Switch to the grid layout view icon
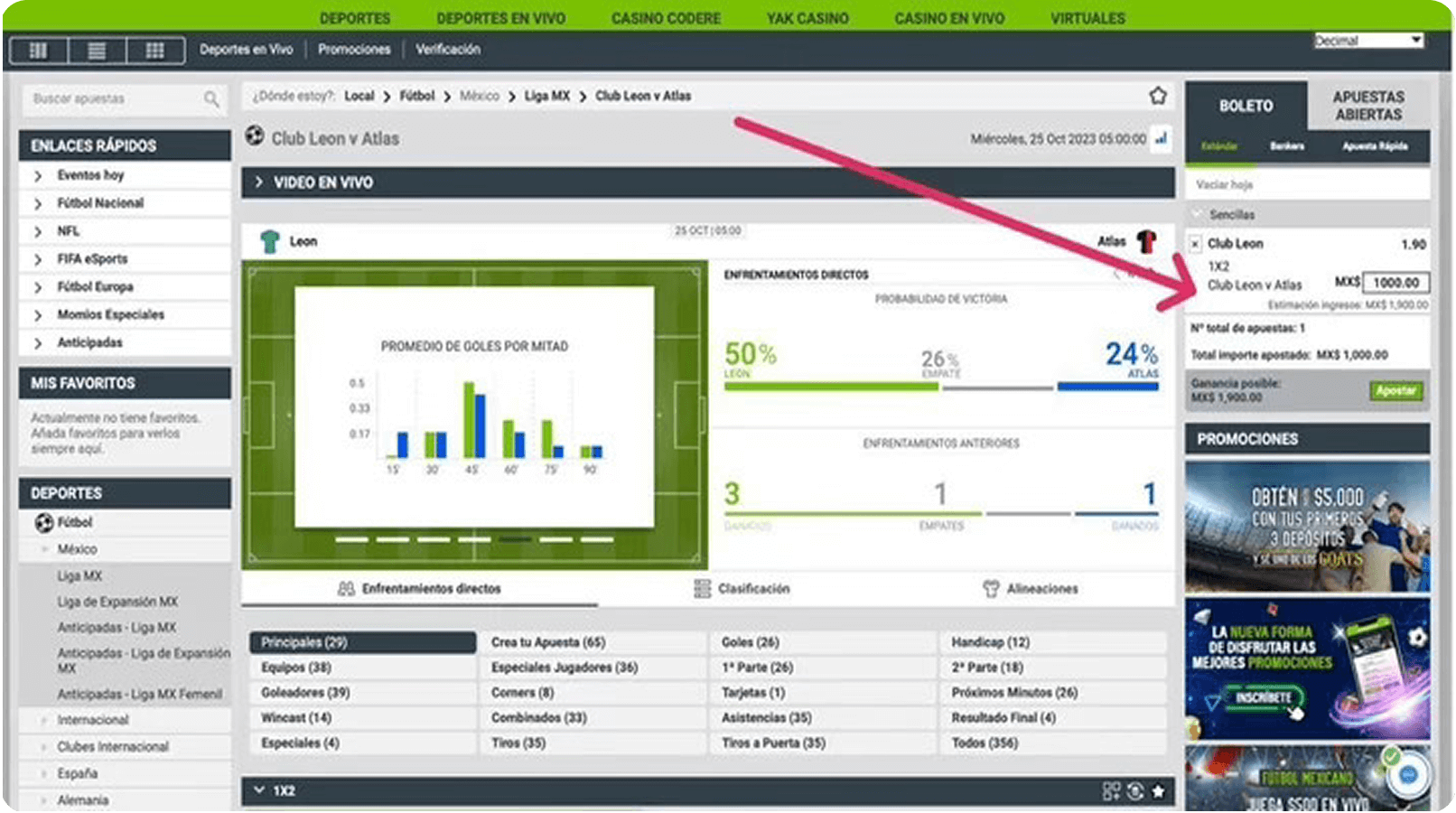 155,50
